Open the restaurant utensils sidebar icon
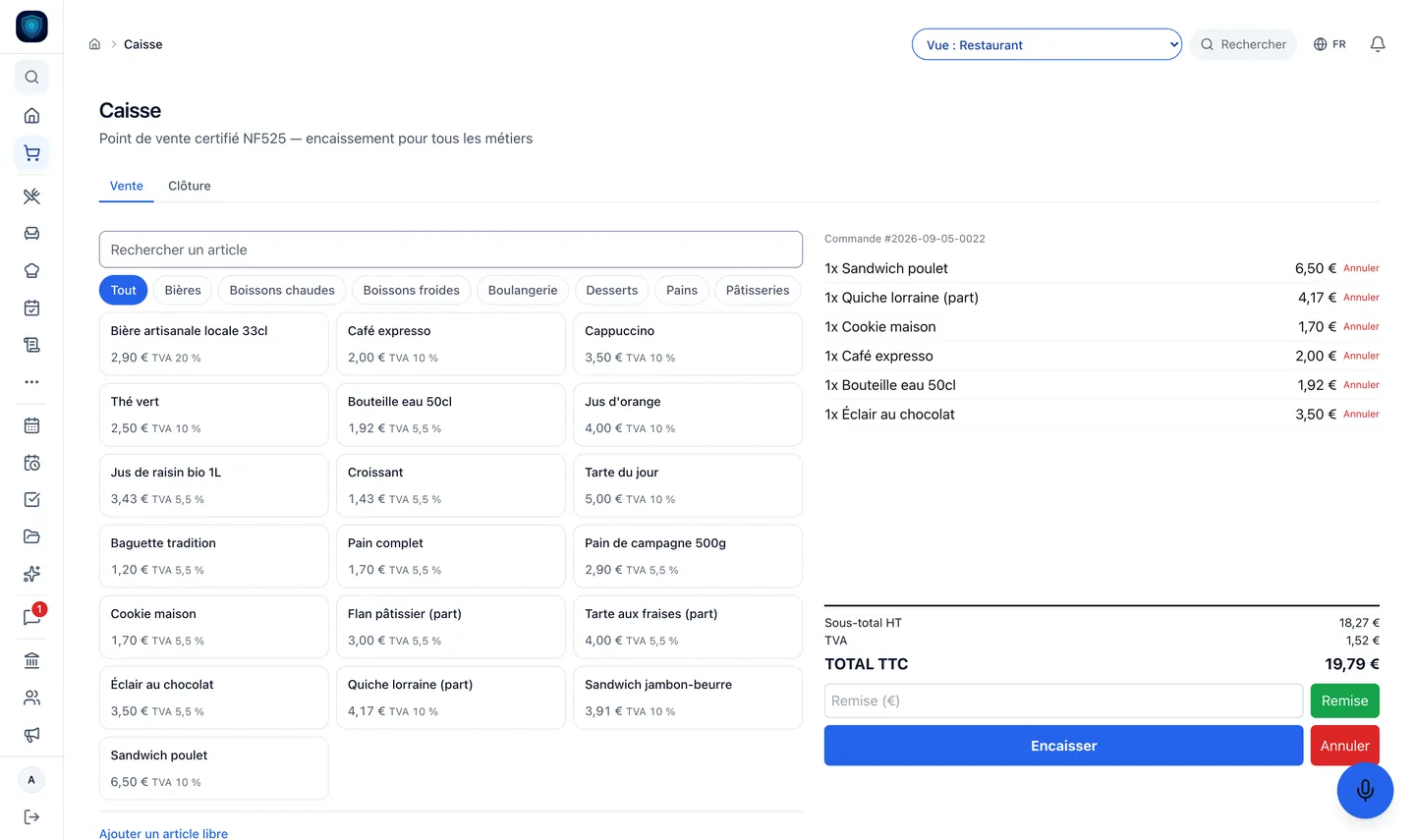 point(31,196)
